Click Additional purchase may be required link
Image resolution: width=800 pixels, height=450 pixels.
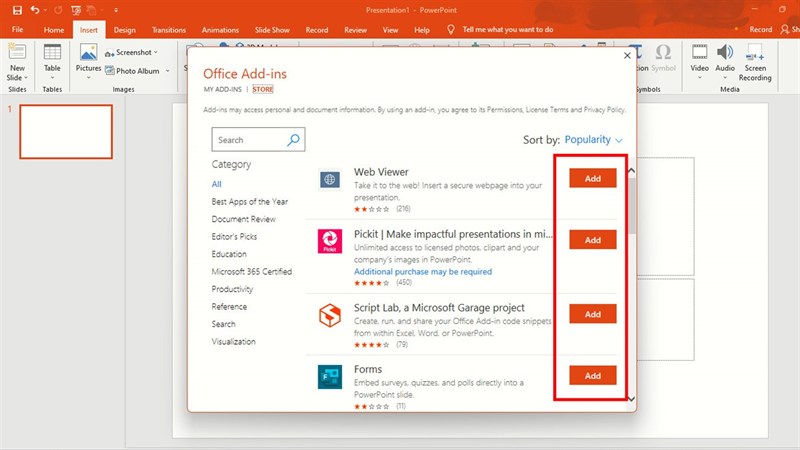(423, 271)
